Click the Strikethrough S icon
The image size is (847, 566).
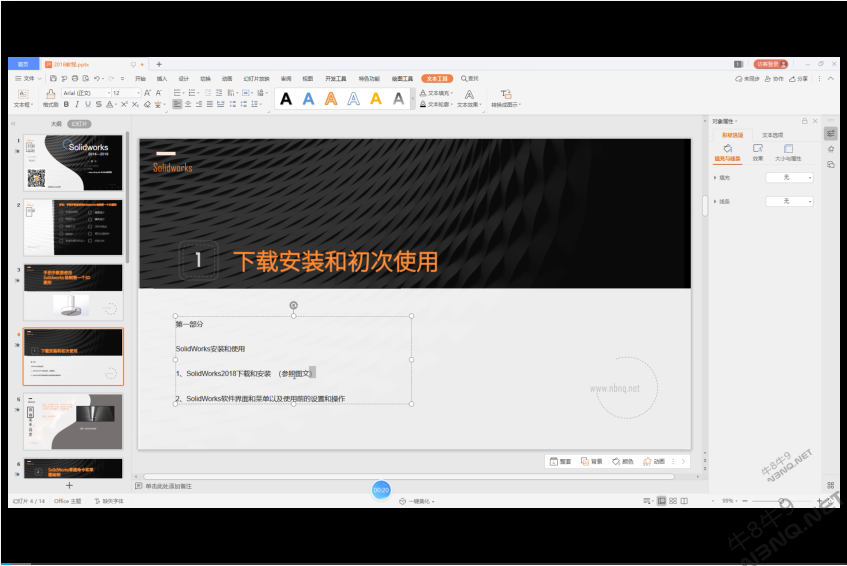point(98,104)
